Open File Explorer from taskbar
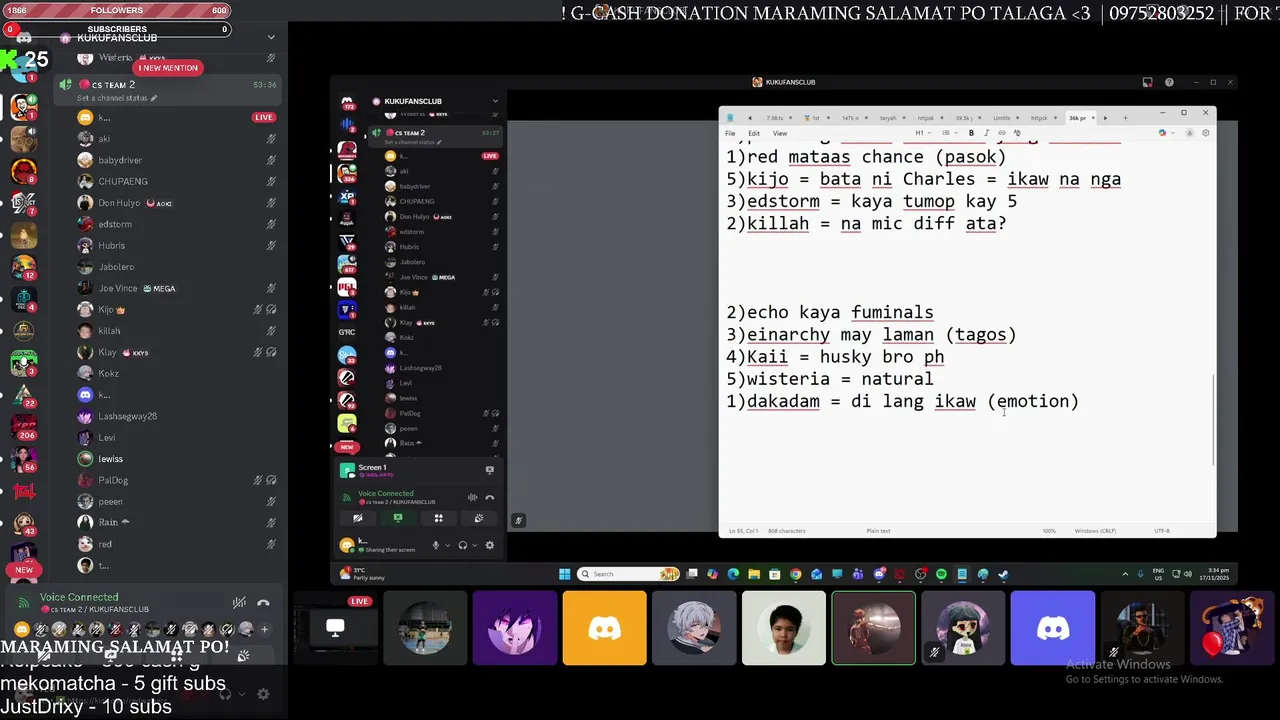 [x=753, y=574]
